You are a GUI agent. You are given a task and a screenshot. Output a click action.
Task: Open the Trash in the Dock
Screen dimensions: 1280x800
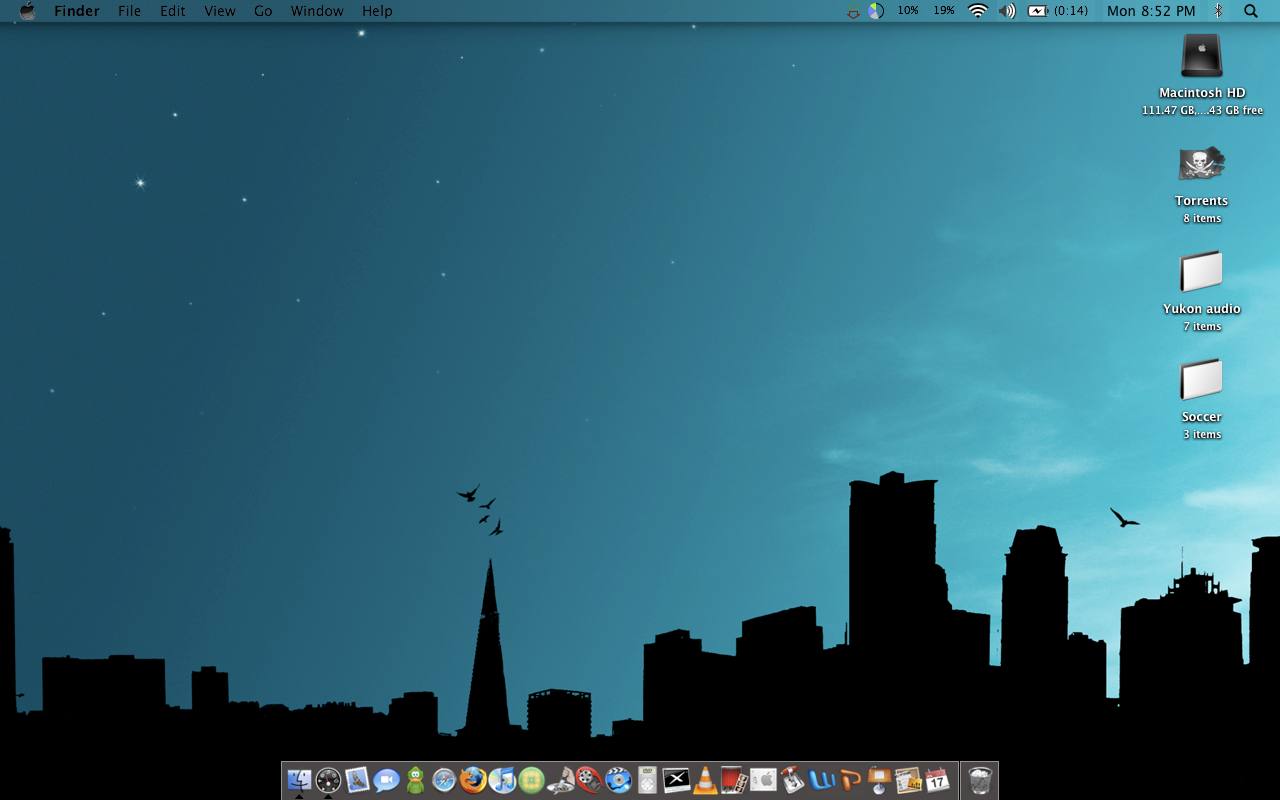980,780
